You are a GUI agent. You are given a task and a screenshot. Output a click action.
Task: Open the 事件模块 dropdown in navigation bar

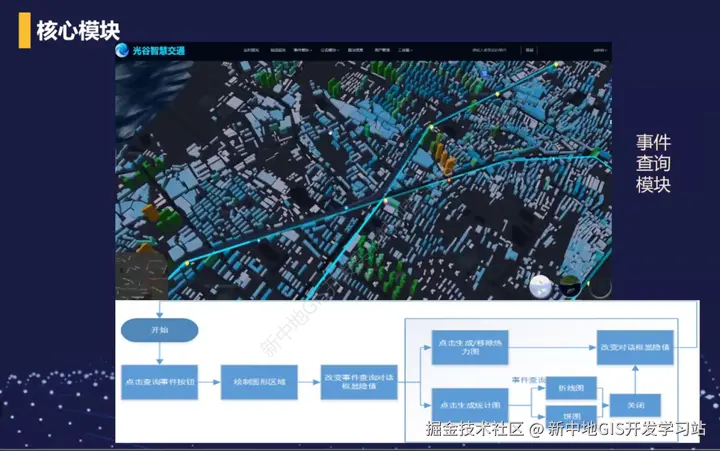(x=303, y=50)
